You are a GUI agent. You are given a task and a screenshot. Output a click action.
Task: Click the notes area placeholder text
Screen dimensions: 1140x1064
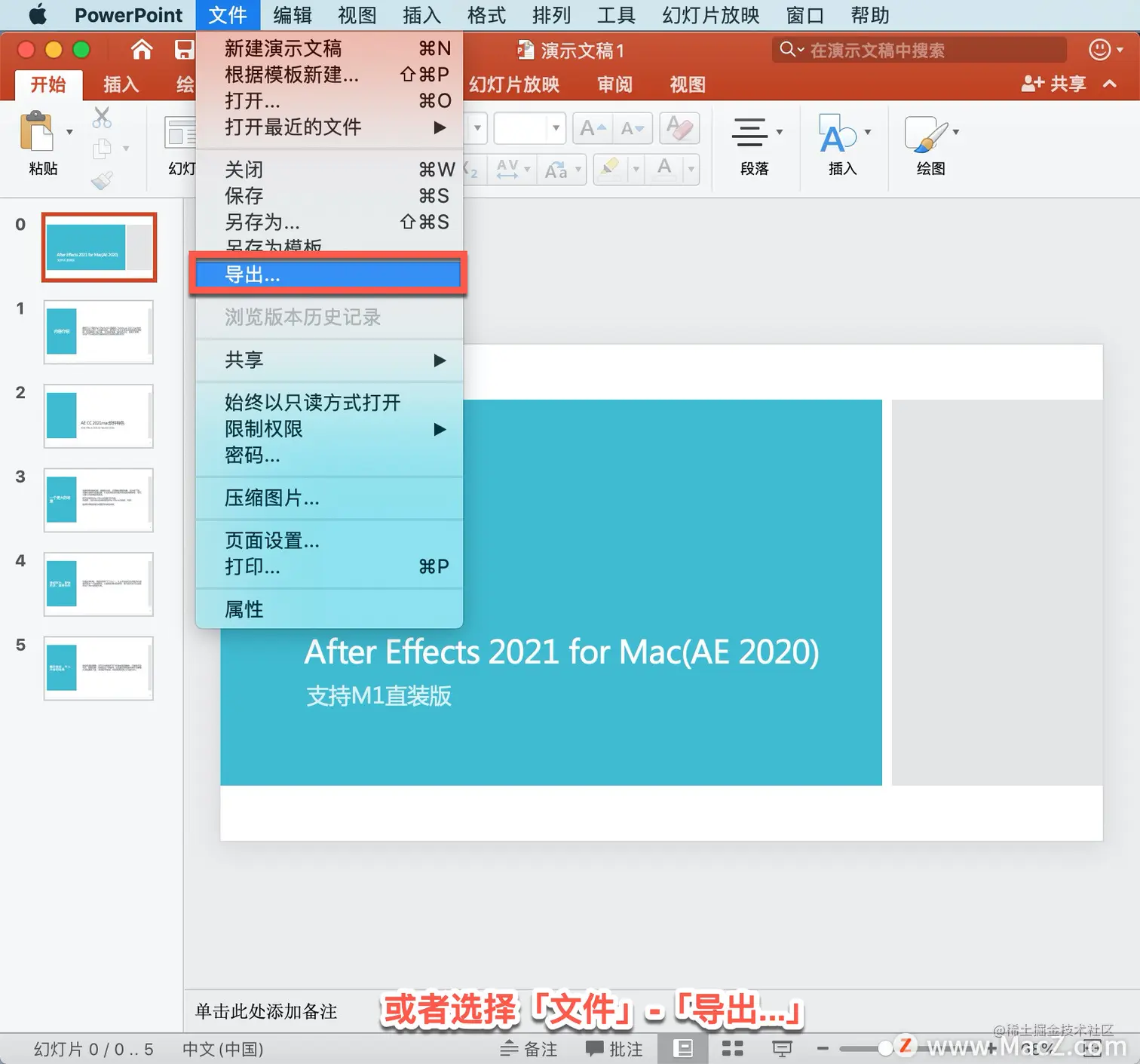266,1011
